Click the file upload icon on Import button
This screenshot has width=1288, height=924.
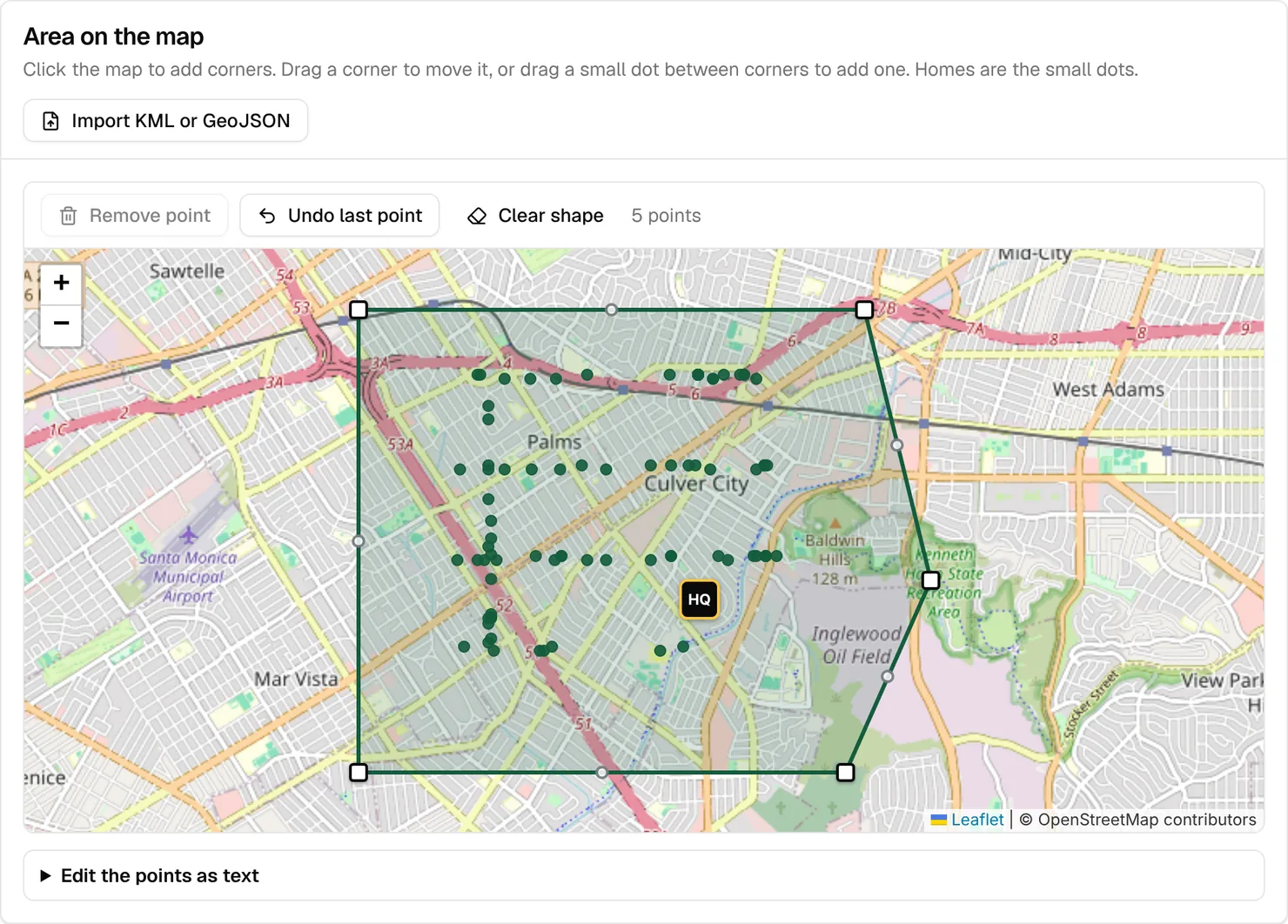(x=51, y=121)
